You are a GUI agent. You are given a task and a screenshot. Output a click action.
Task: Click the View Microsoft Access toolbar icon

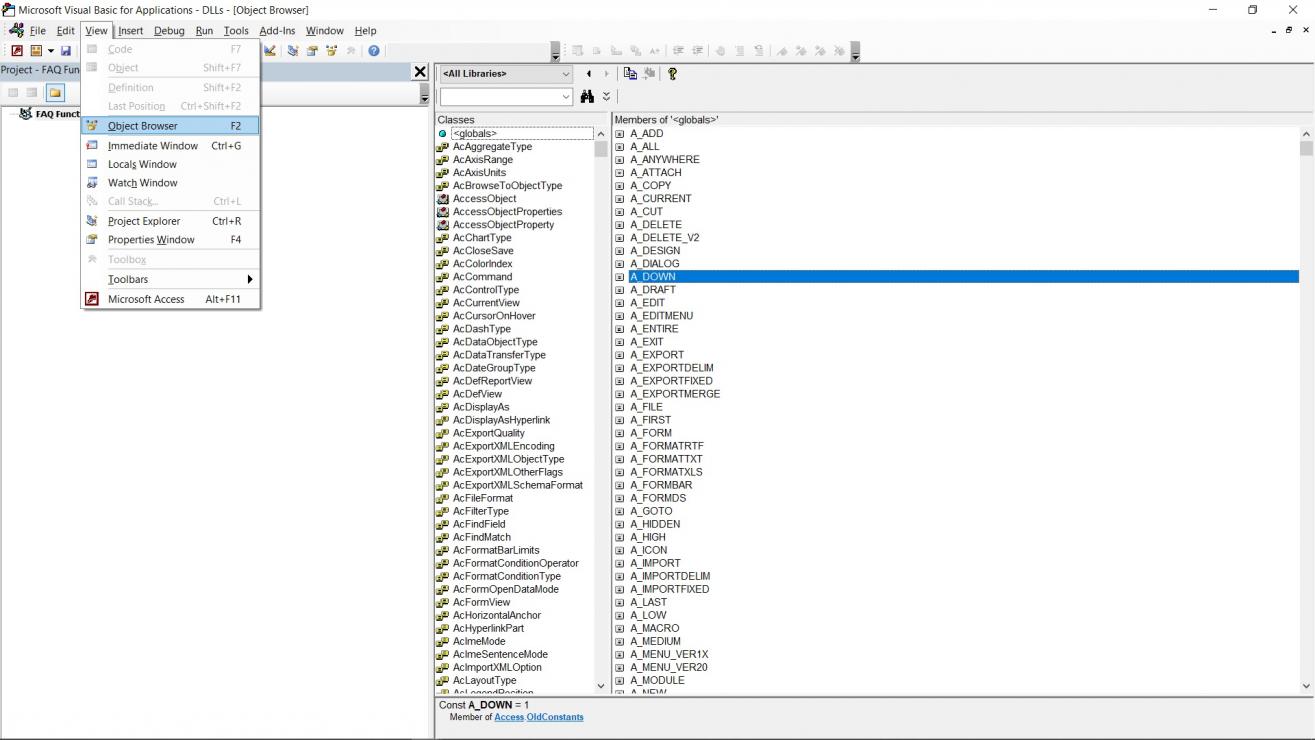(17, 50)
